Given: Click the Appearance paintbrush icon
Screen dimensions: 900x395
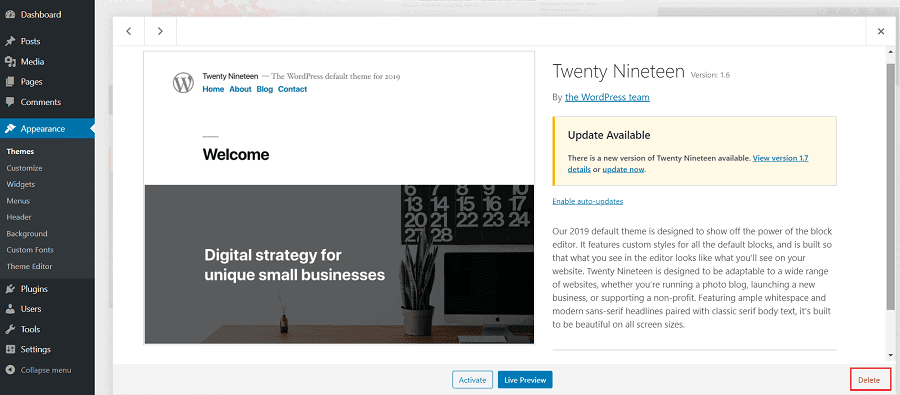Looking at the screenshot, I should tap(10, 129).
